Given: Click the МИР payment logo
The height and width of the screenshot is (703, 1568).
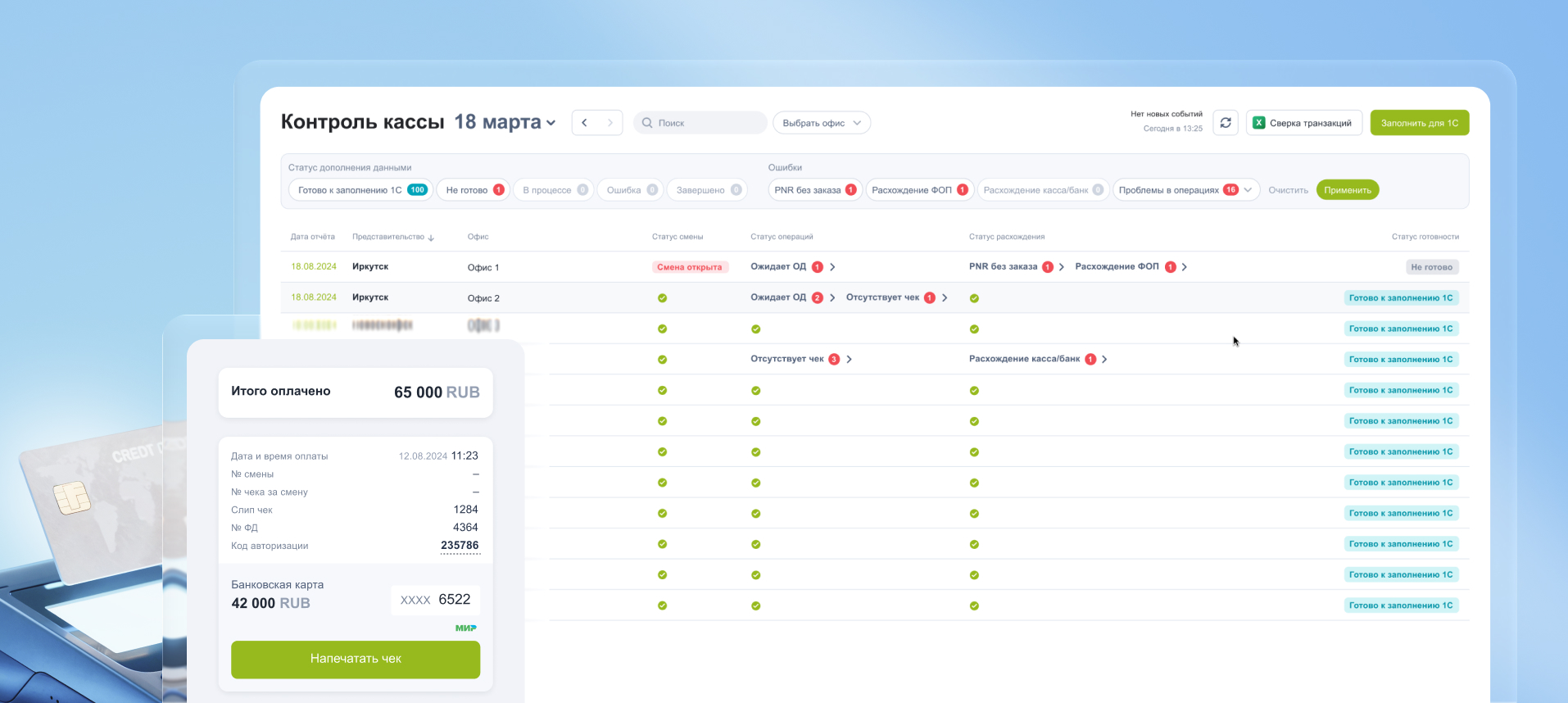Looking at the screenshot, I should (x=465, y=628).
